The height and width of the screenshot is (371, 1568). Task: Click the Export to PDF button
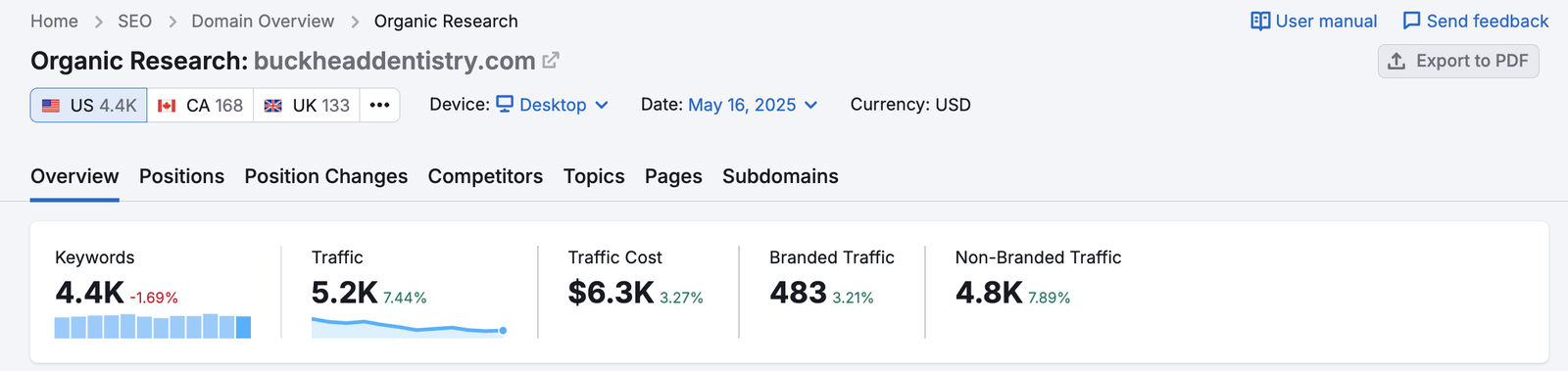(x=1458, y=61)
